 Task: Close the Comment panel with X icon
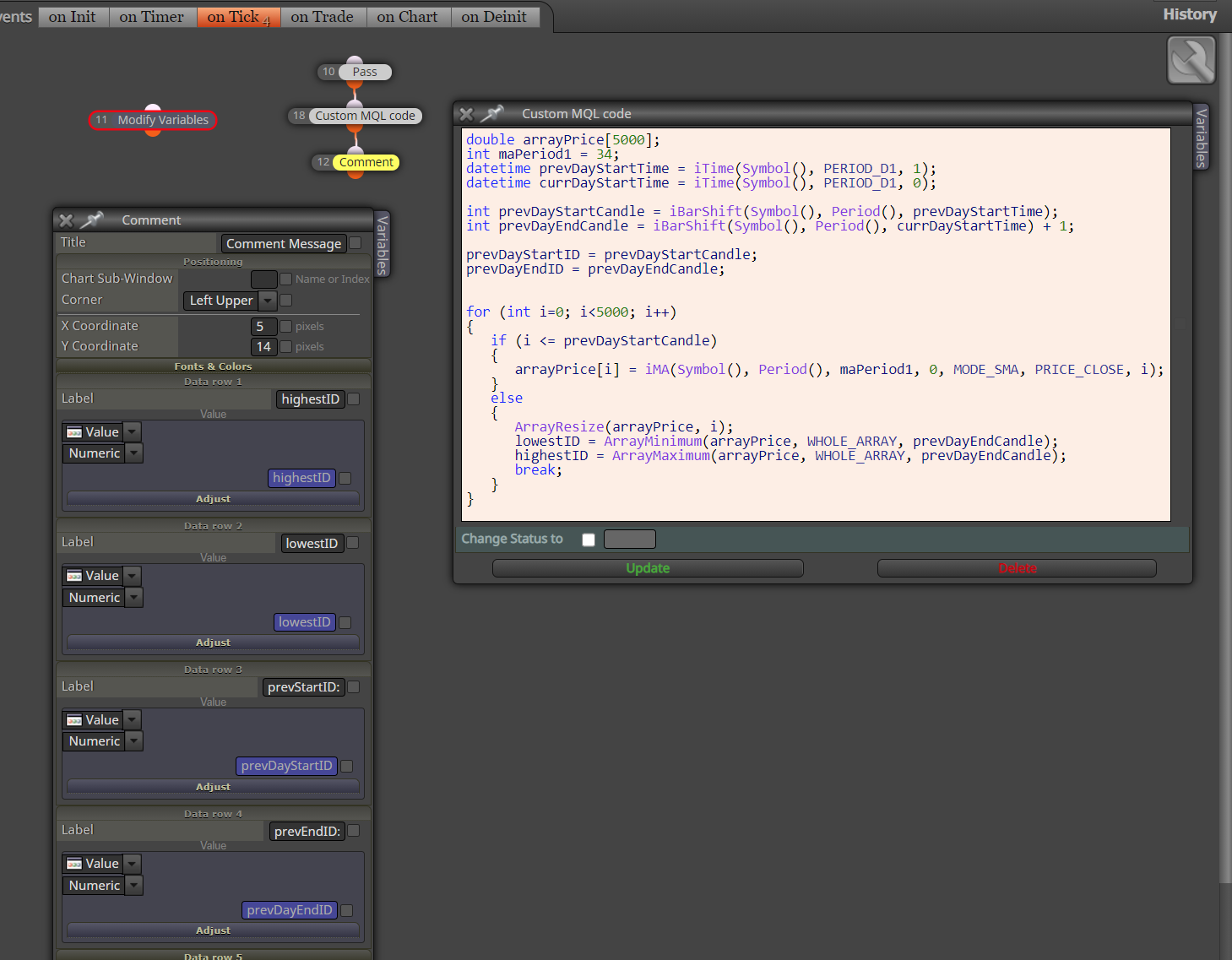coord(66,220)
